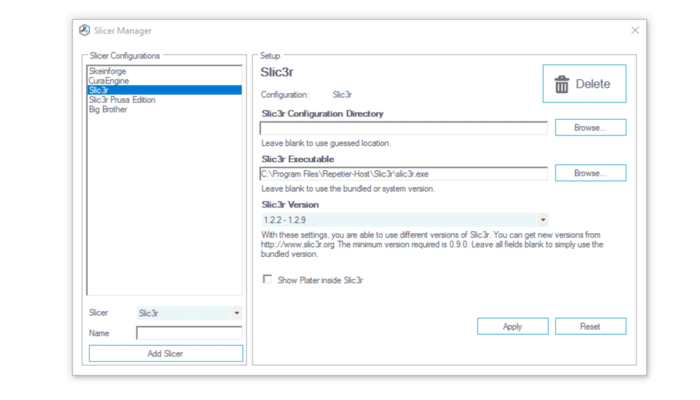700x400 pixels.
Task: Click the Reset button
Action: 591,326
